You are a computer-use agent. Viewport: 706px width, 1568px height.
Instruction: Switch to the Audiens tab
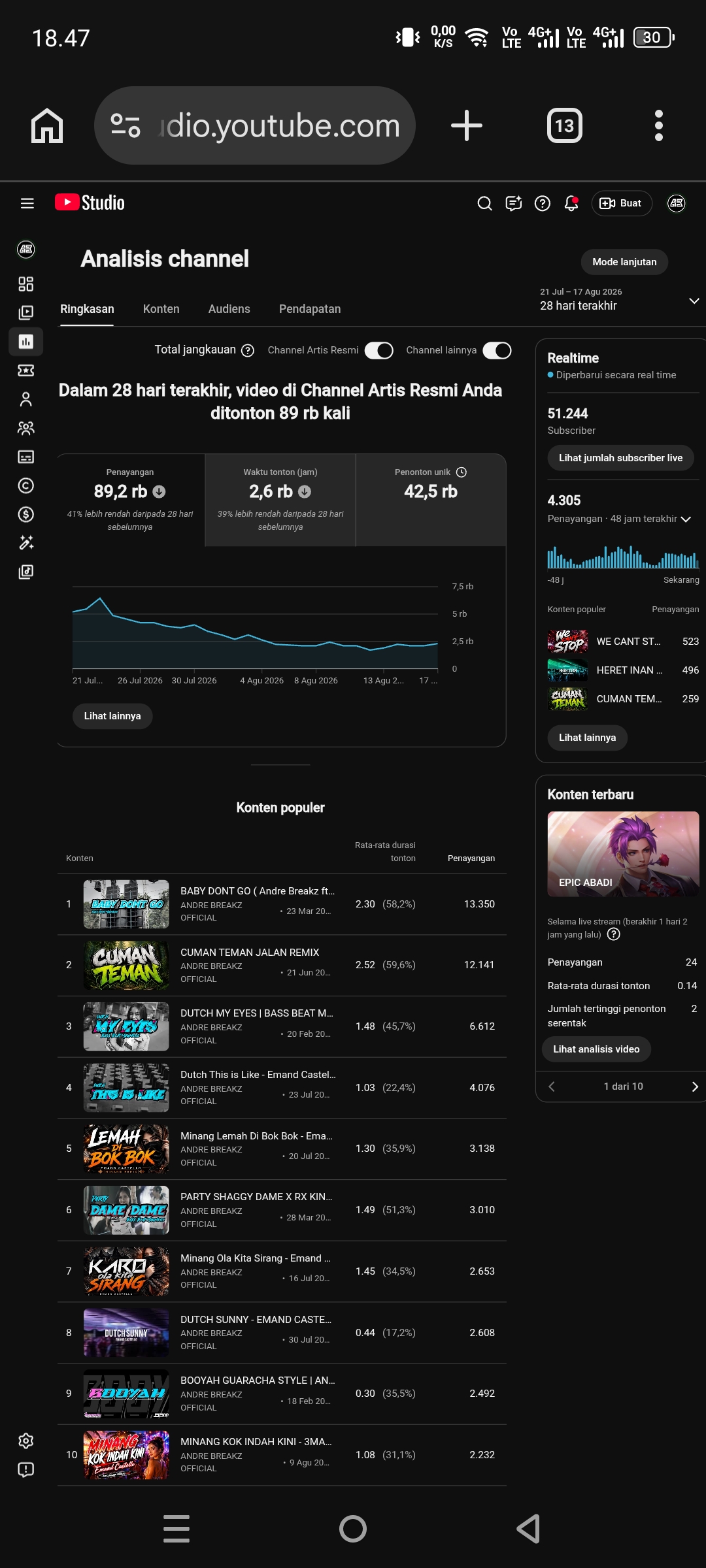pyautogui.click(x=229, y=309)
